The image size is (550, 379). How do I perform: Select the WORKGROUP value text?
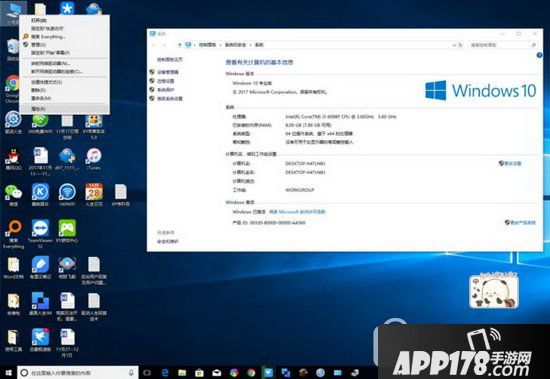300,190
